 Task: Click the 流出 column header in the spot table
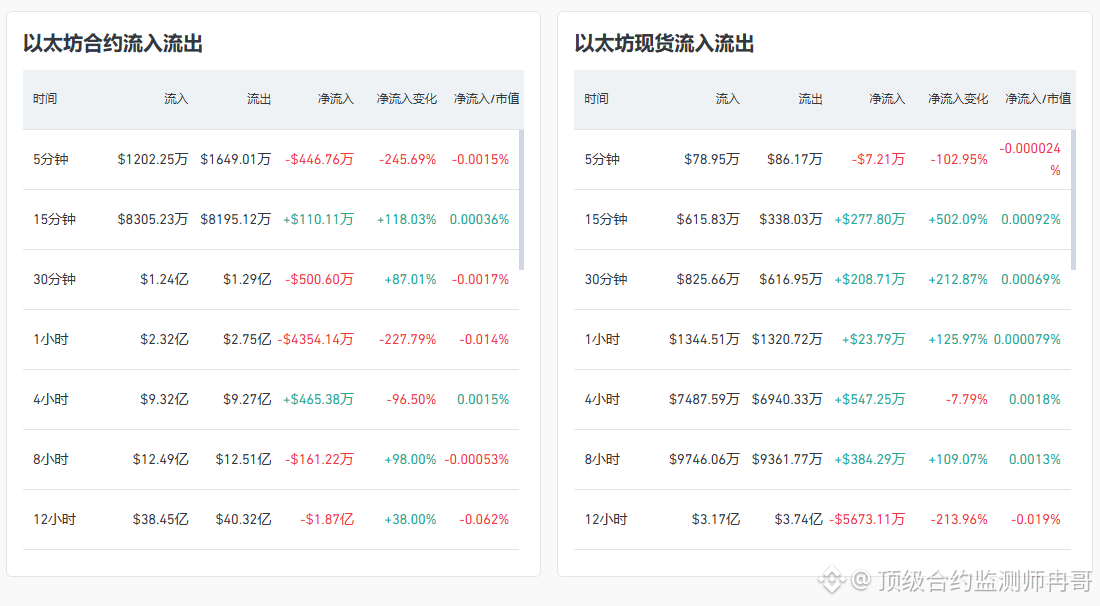point(810,99)
